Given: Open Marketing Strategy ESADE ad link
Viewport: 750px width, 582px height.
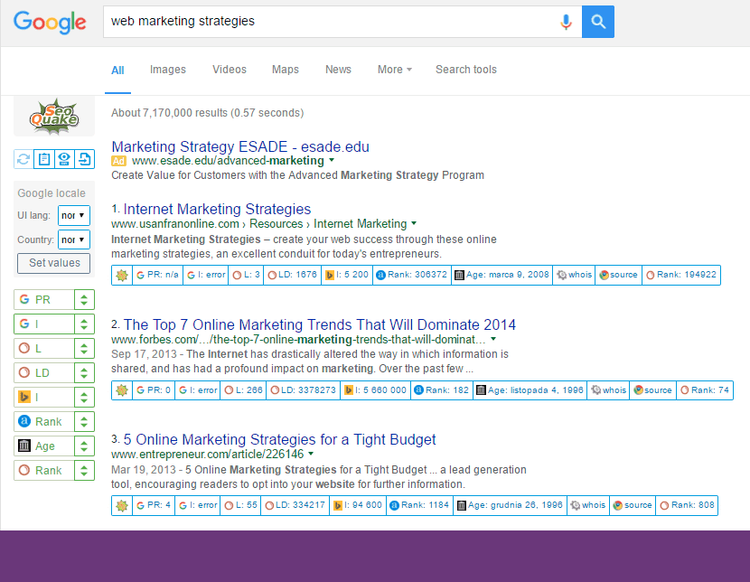Looking at the screenshot, I should [240, 147].
